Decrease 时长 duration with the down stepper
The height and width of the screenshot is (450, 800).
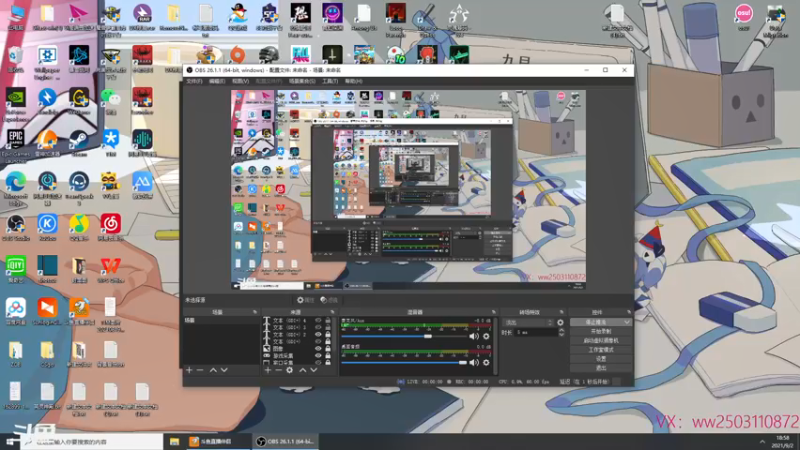click(561, 335)
